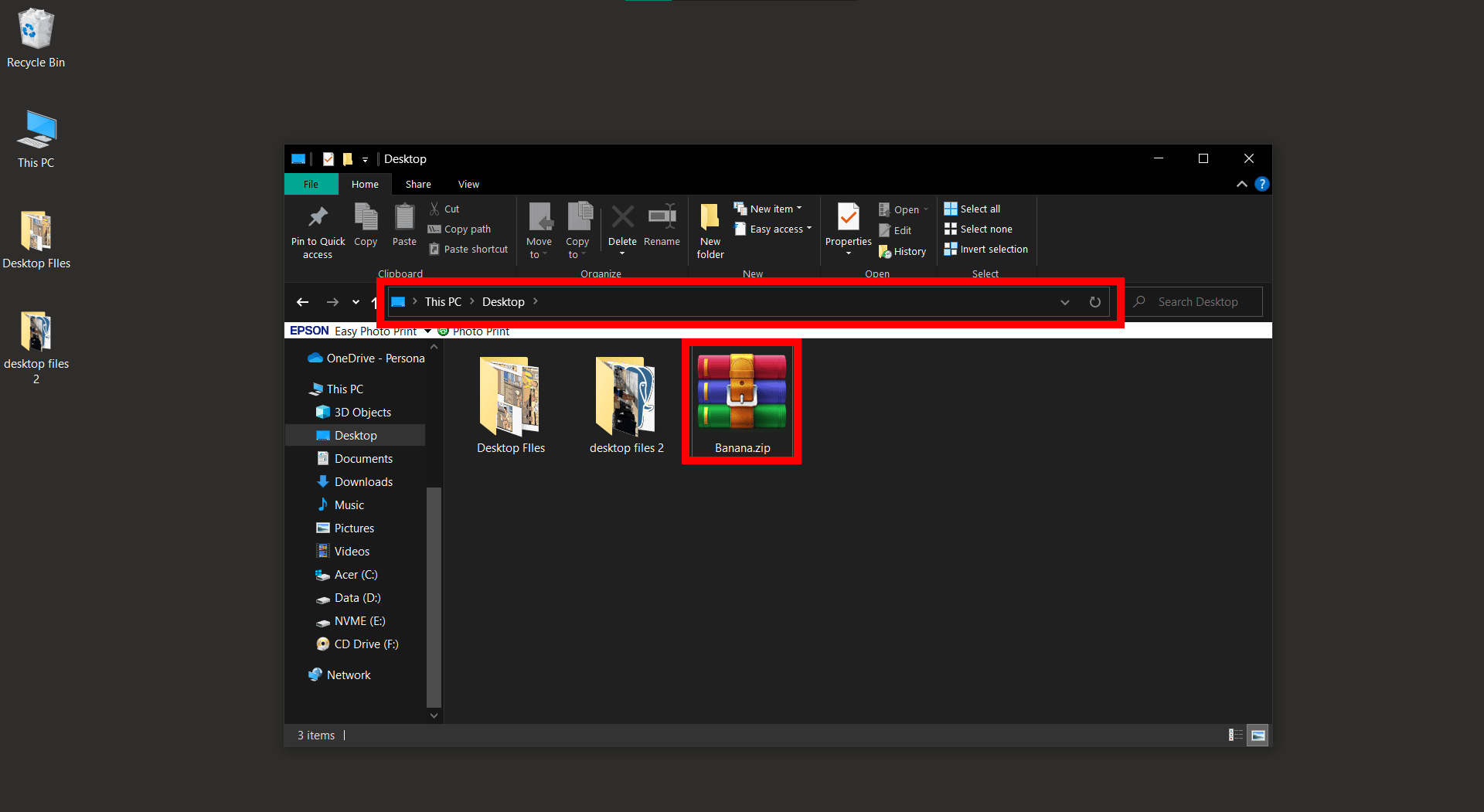This screenshot has height=812, width=1484.
Task: Click the back navigation arrow
Action: 302,302
